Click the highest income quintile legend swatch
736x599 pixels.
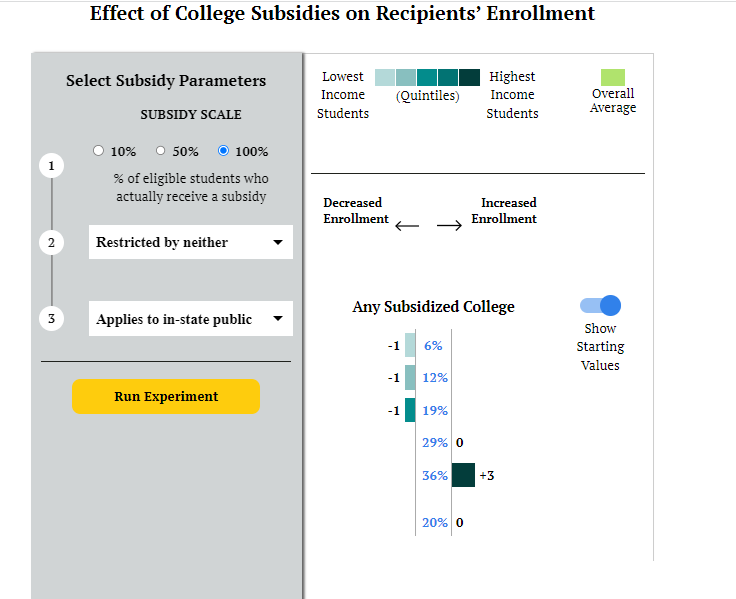pos(470,77)
